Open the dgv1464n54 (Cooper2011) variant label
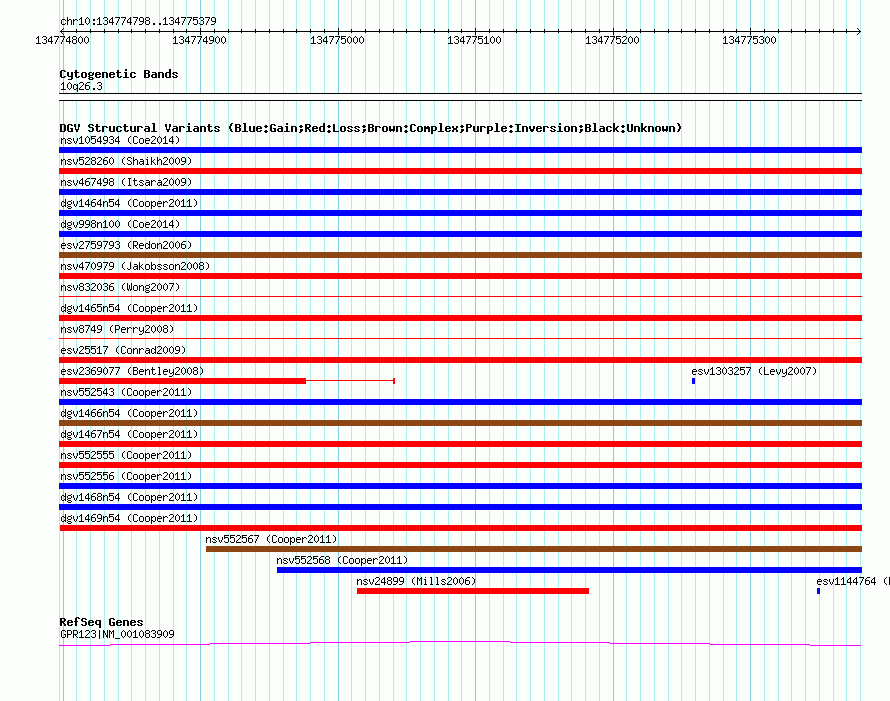Image resolution: width=890 pixels, height=701 pixels. coord(129,203)
